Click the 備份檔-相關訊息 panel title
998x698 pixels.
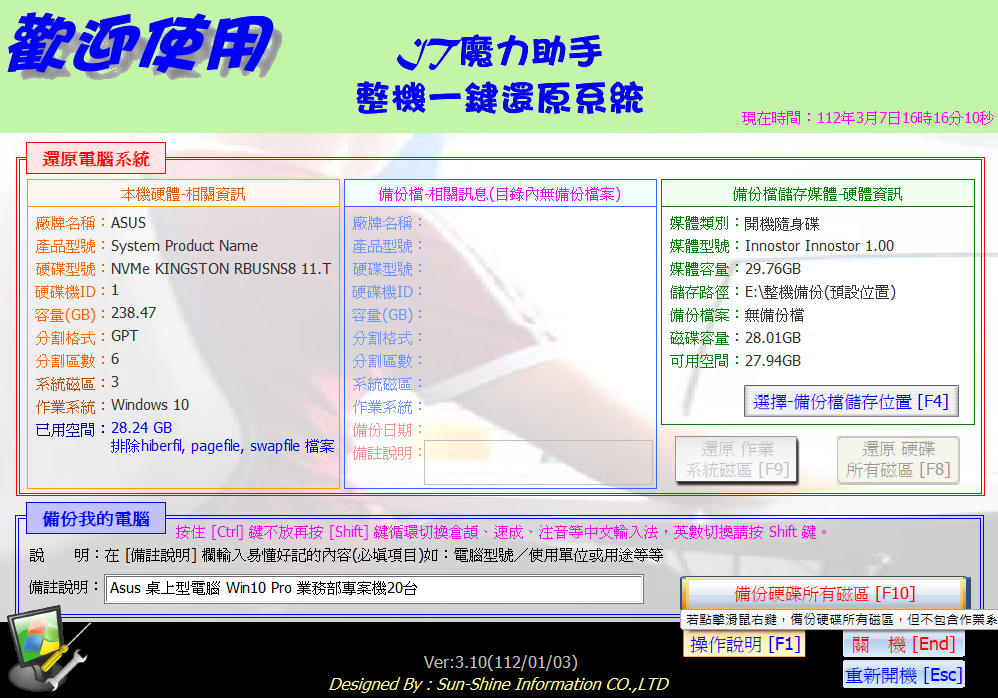[500, 194]
